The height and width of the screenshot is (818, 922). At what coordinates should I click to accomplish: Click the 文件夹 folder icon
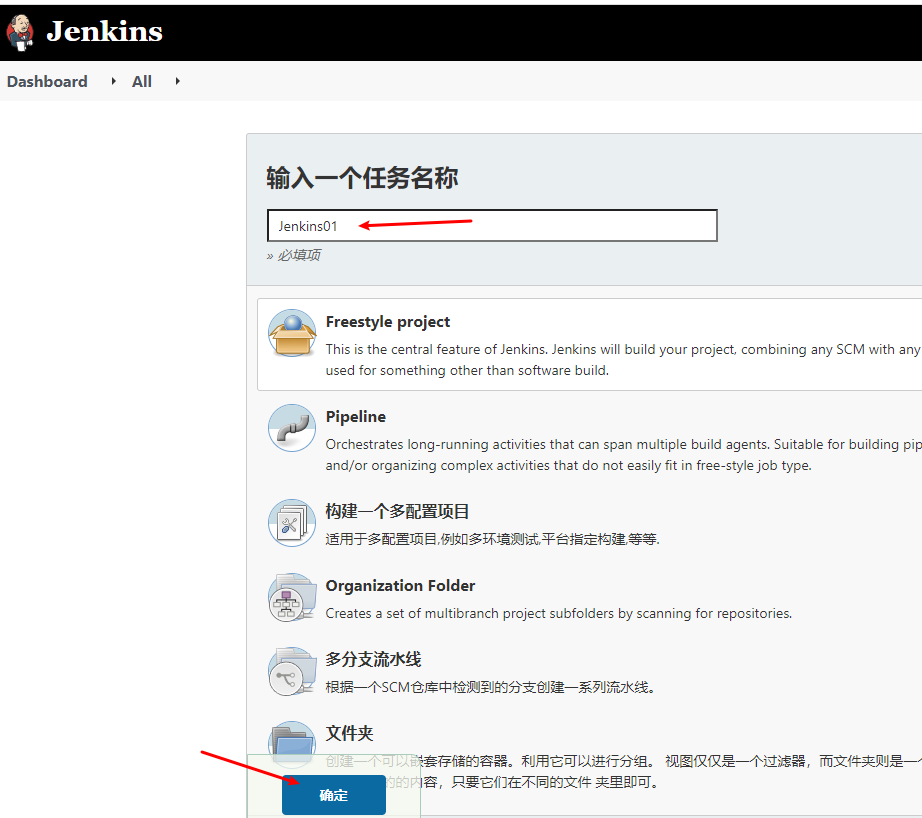291,744
